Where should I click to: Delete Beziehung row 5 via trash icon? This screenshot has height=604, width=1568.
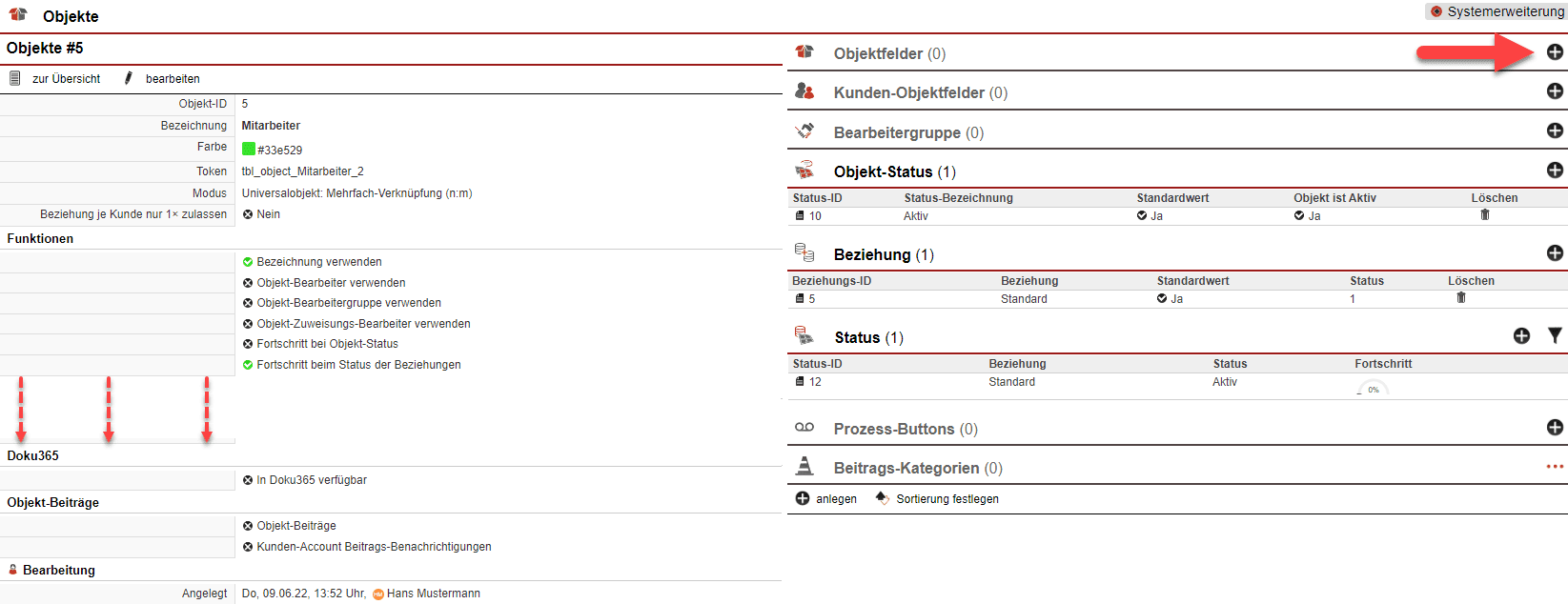point(1460,298)
